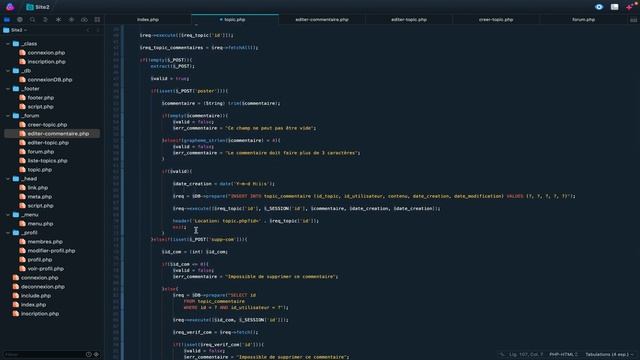The width and height of the screenshot is (640, 360).
Task: Collapse the _footer folder chevron
Action: pyautogui.click(x=8, y=89)
